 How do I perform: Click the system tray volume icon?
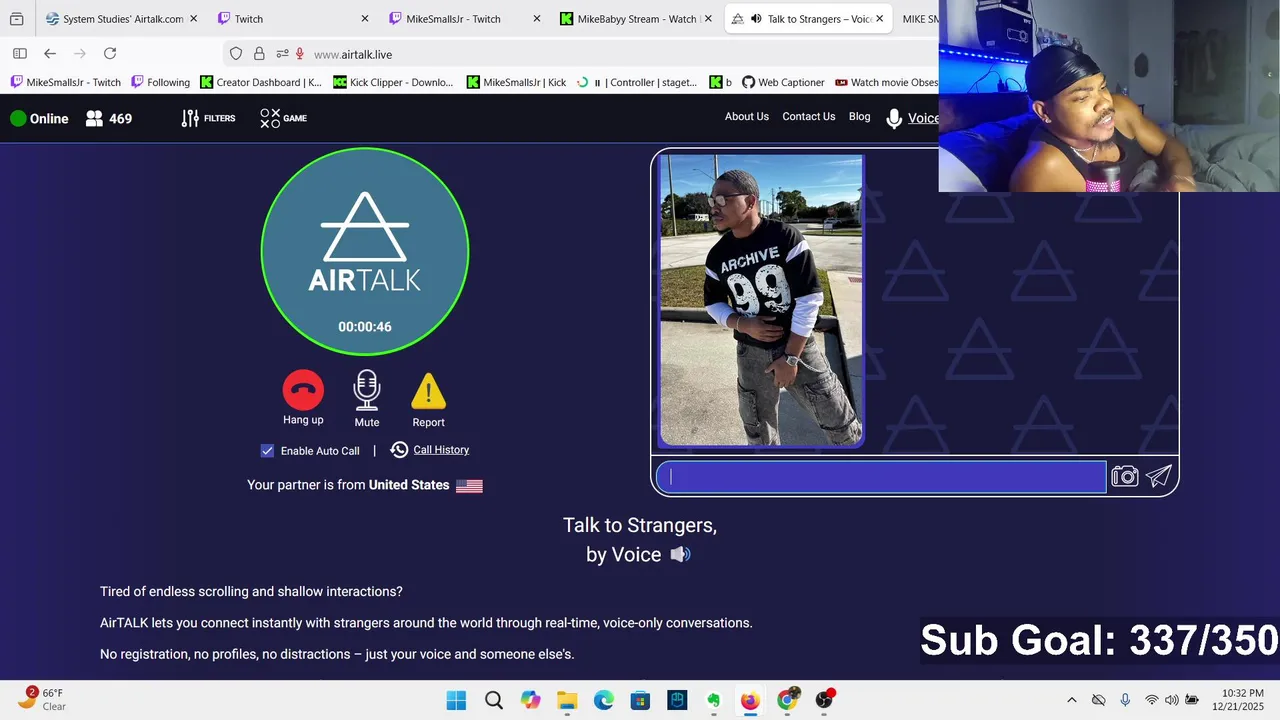tap(1172, 700)
